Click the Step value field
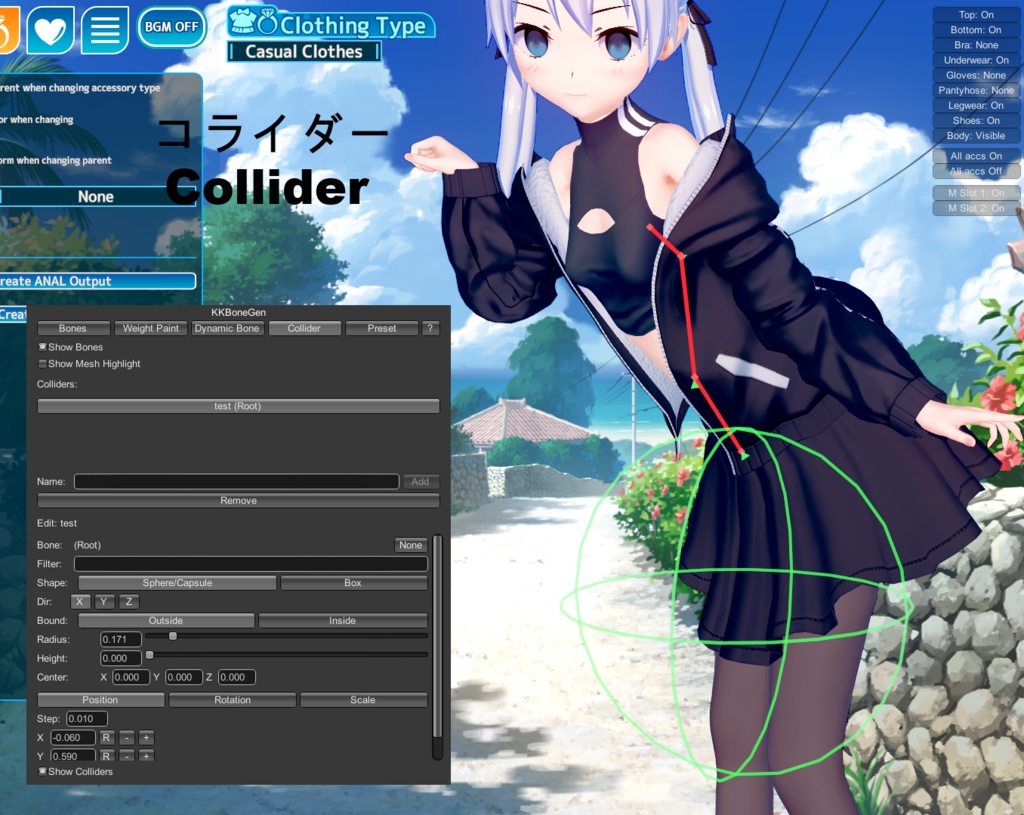The width and height of the screenshot is (1024, 815). 87,718
